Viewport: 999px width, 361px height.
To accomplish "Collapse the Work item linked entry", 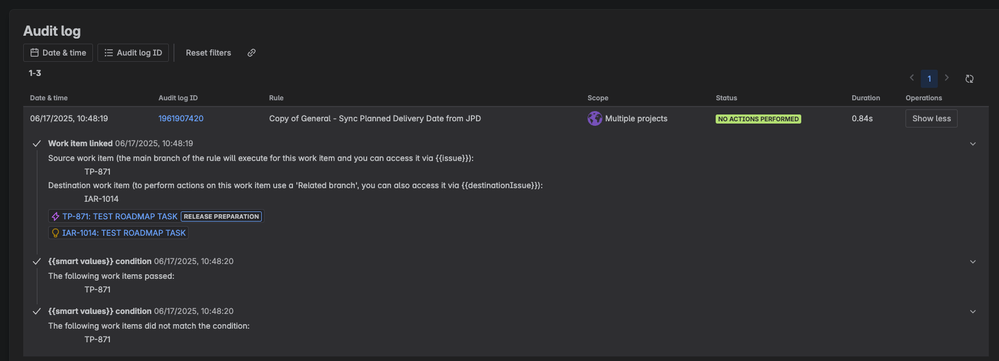I will coord(972,144).
